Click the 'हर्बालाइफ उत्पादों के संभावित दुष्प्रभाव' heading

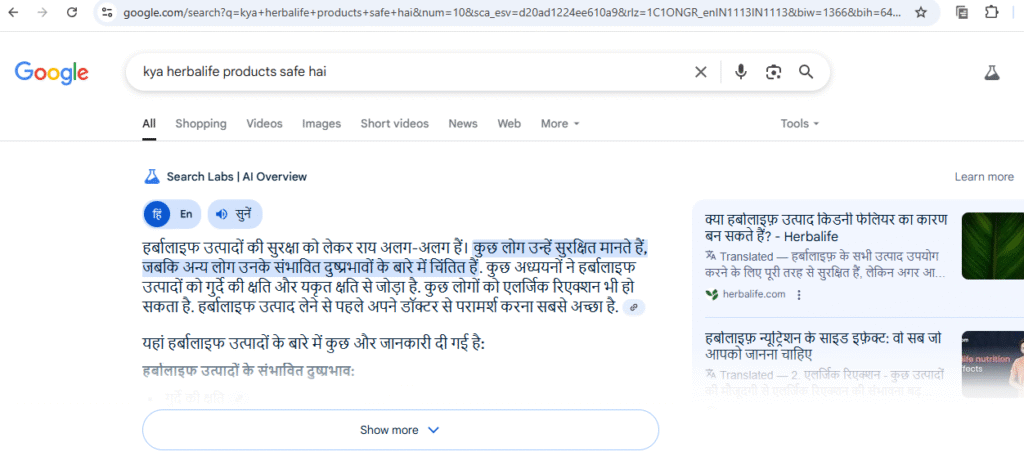248,371
